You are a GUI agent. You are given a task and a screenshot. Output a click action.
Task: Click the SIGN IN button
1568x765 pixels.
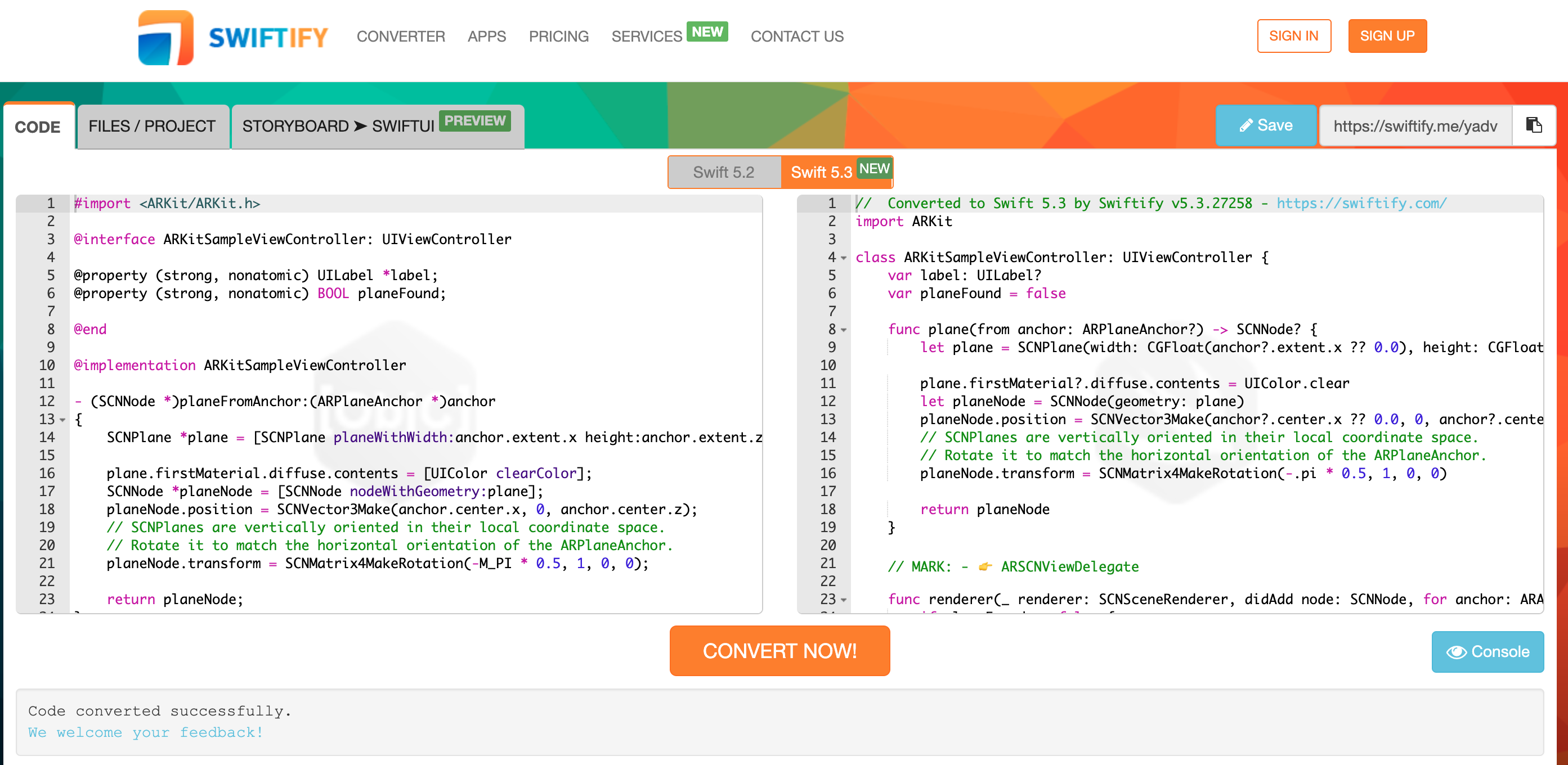tap(1293, 36)
